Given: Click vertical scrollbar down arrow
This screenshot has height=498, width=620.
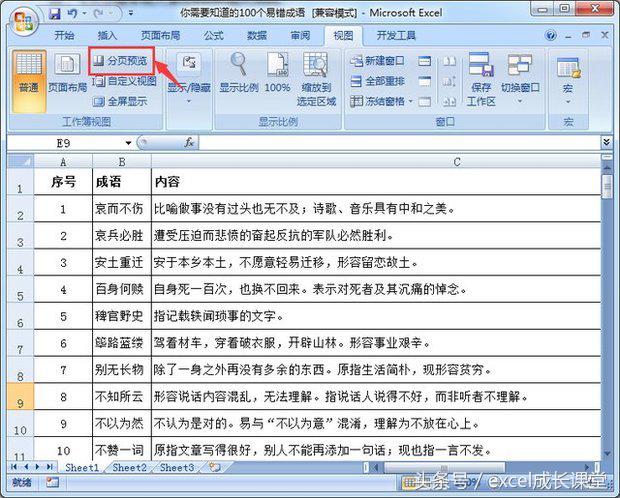Looking at the screenshot, I should pyautogui.click(x=607, y=453).
